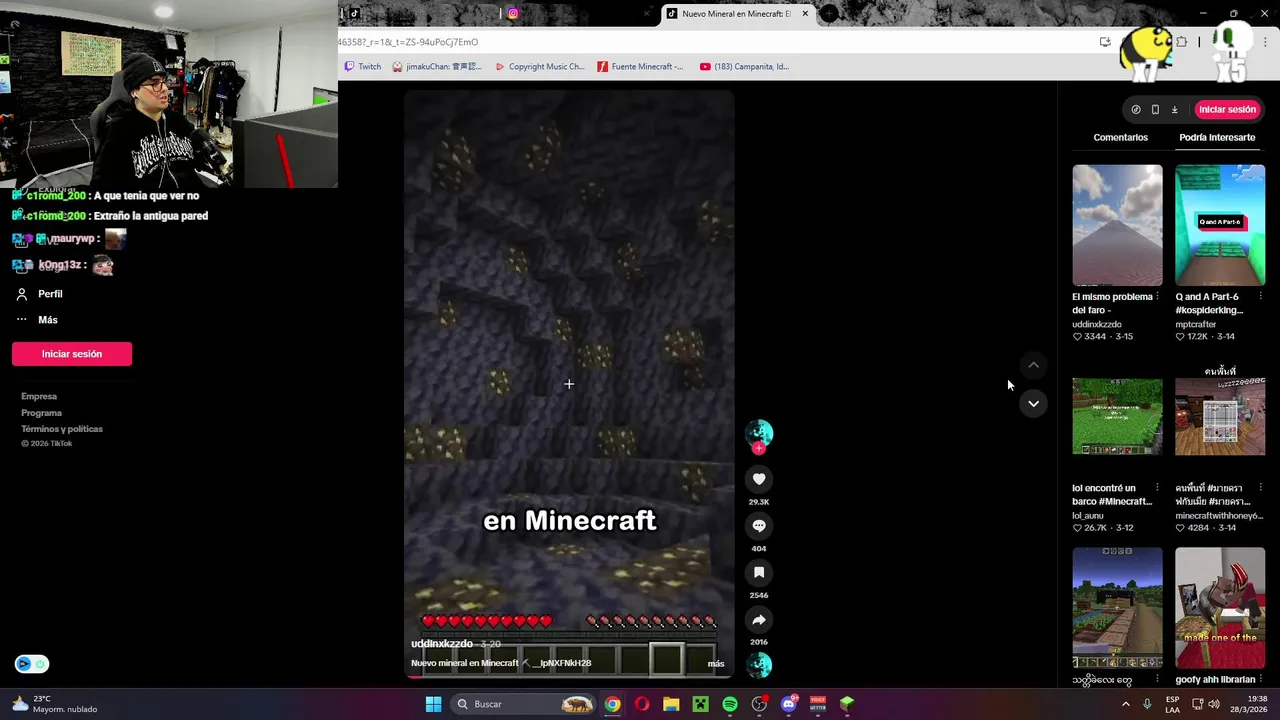This screenshot has width=1280, height=720.
Task: Click the browser address bar URL
Action: pyautogui.click(x=408, y=42)
